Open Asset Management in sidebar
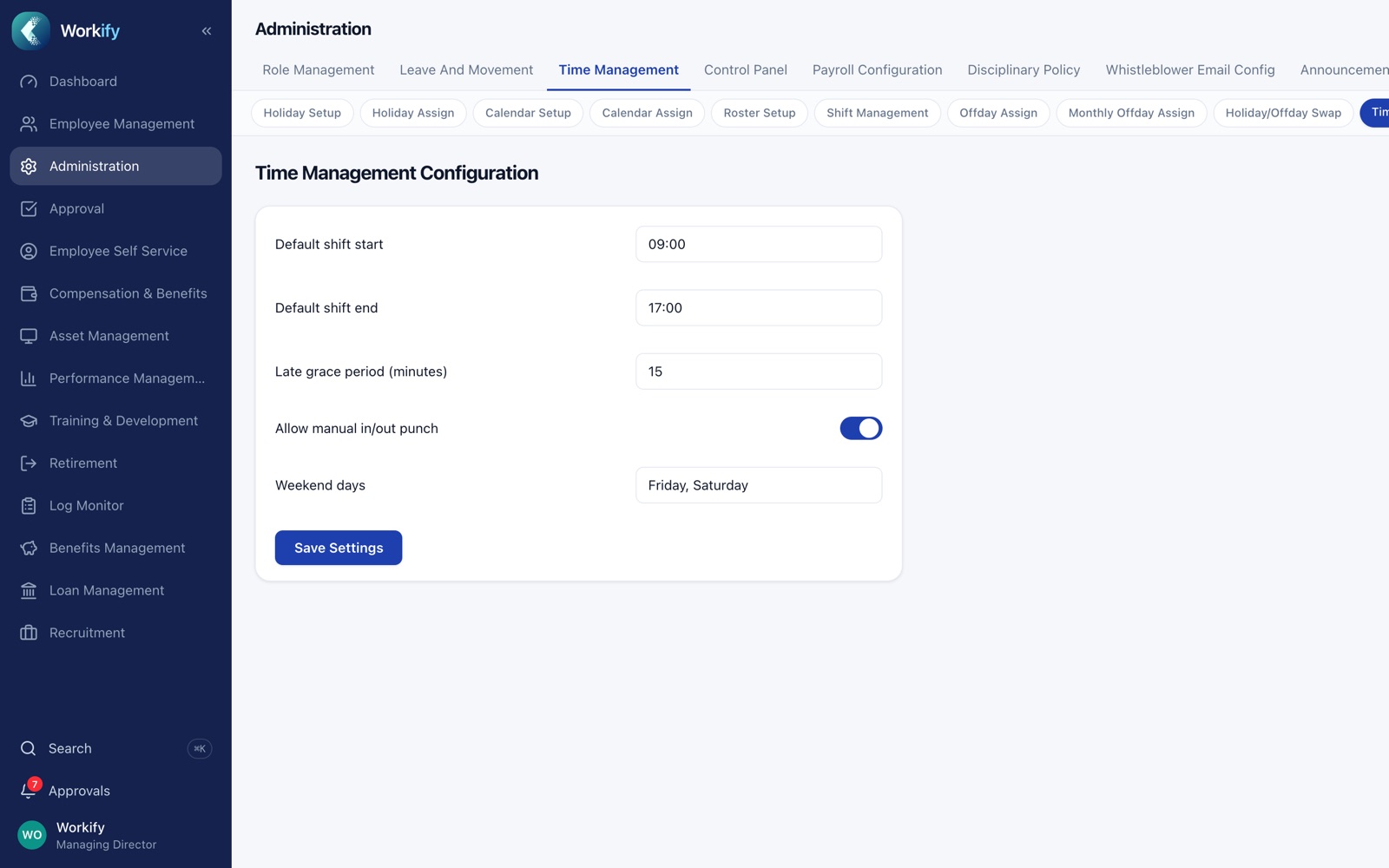 [x=115, y=336]
